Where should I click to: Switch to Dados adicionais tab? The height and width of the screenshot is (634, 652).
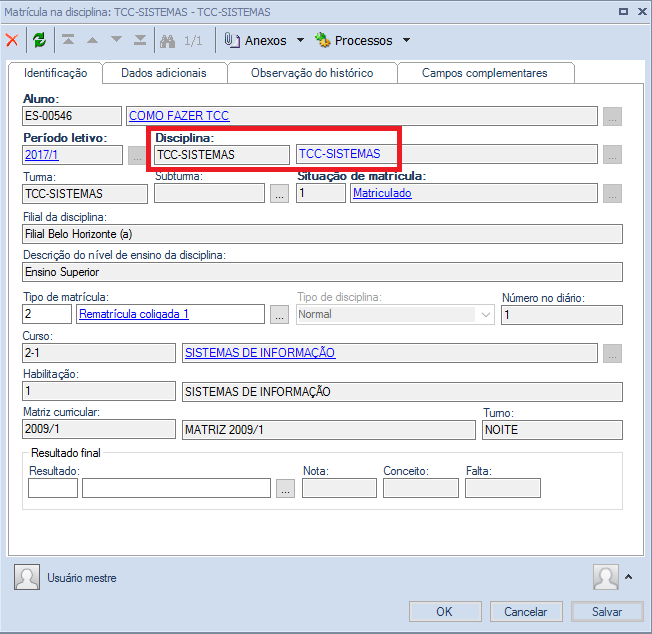pyautogui.click(x=164, y=73)
